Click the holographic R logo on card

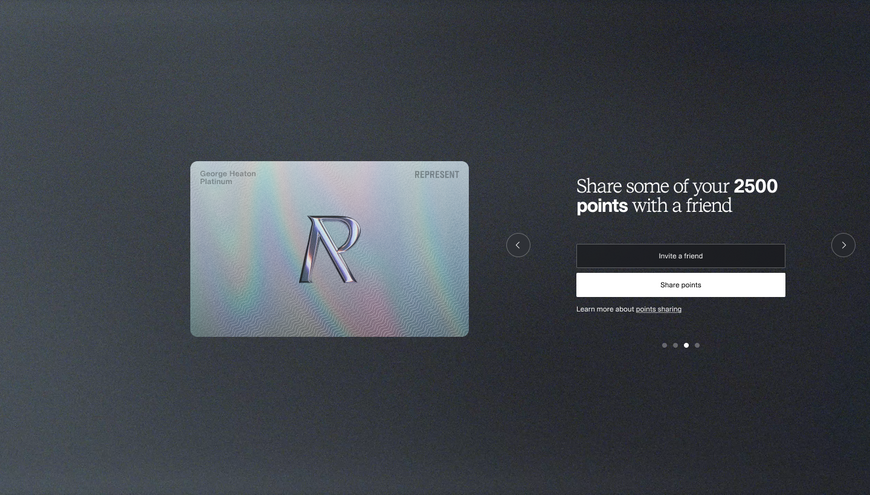tap(330, 249)
